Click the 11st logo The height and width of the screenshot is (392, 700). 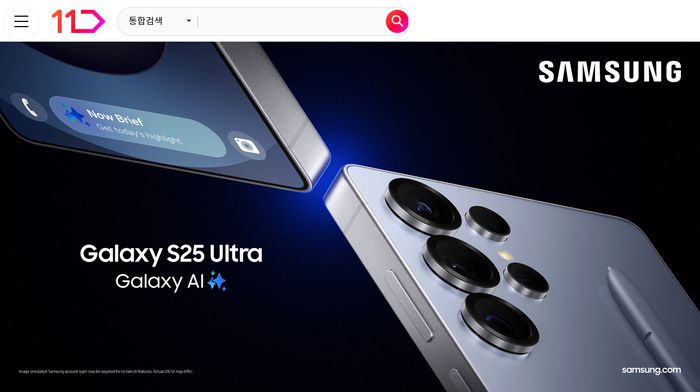coord(78,21)
